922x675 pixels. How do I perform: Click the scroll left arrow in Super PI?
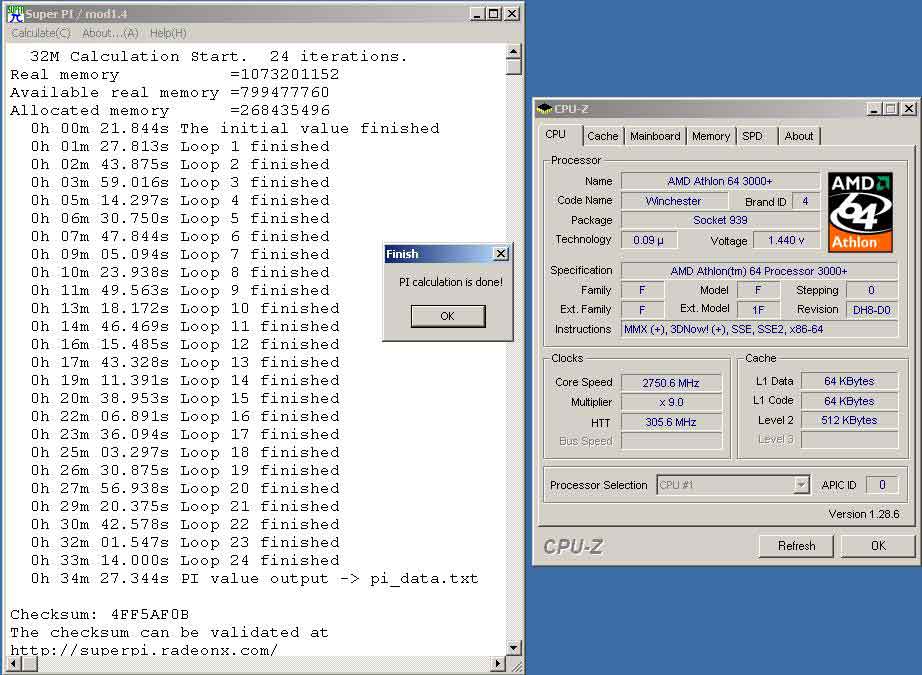point(14,664)
